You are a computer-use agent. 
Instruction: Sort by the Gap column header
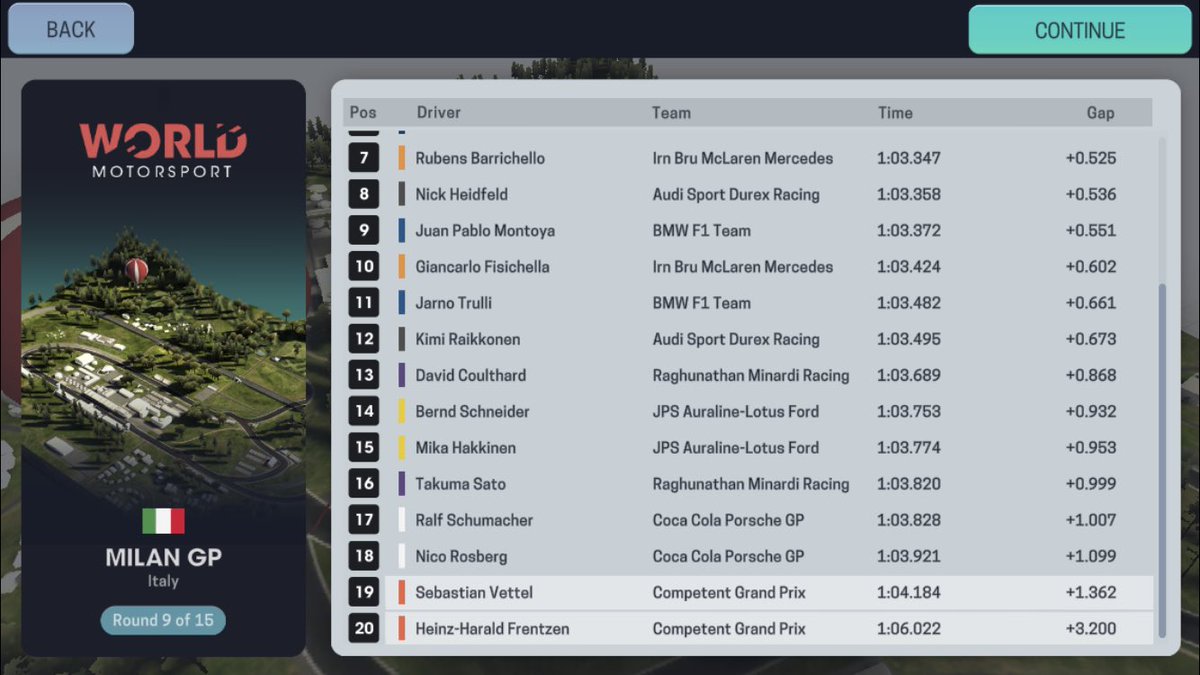[x=1100, y=112]
